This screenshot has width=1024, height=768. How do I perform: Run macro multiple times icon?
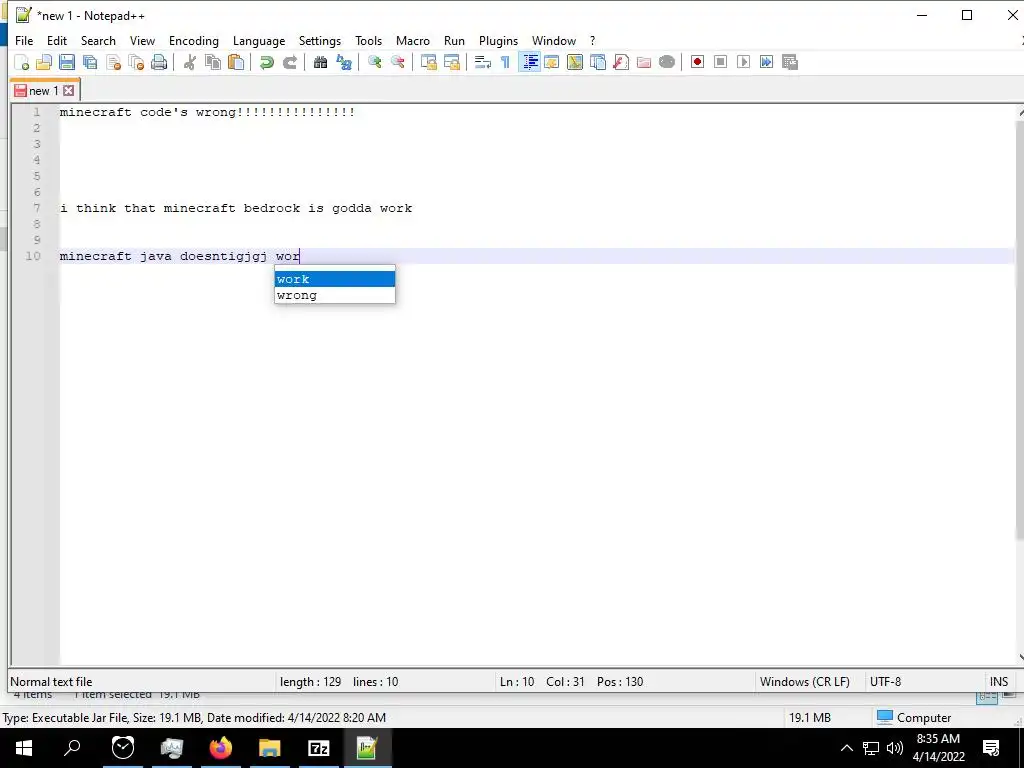(x=767, y=62)
